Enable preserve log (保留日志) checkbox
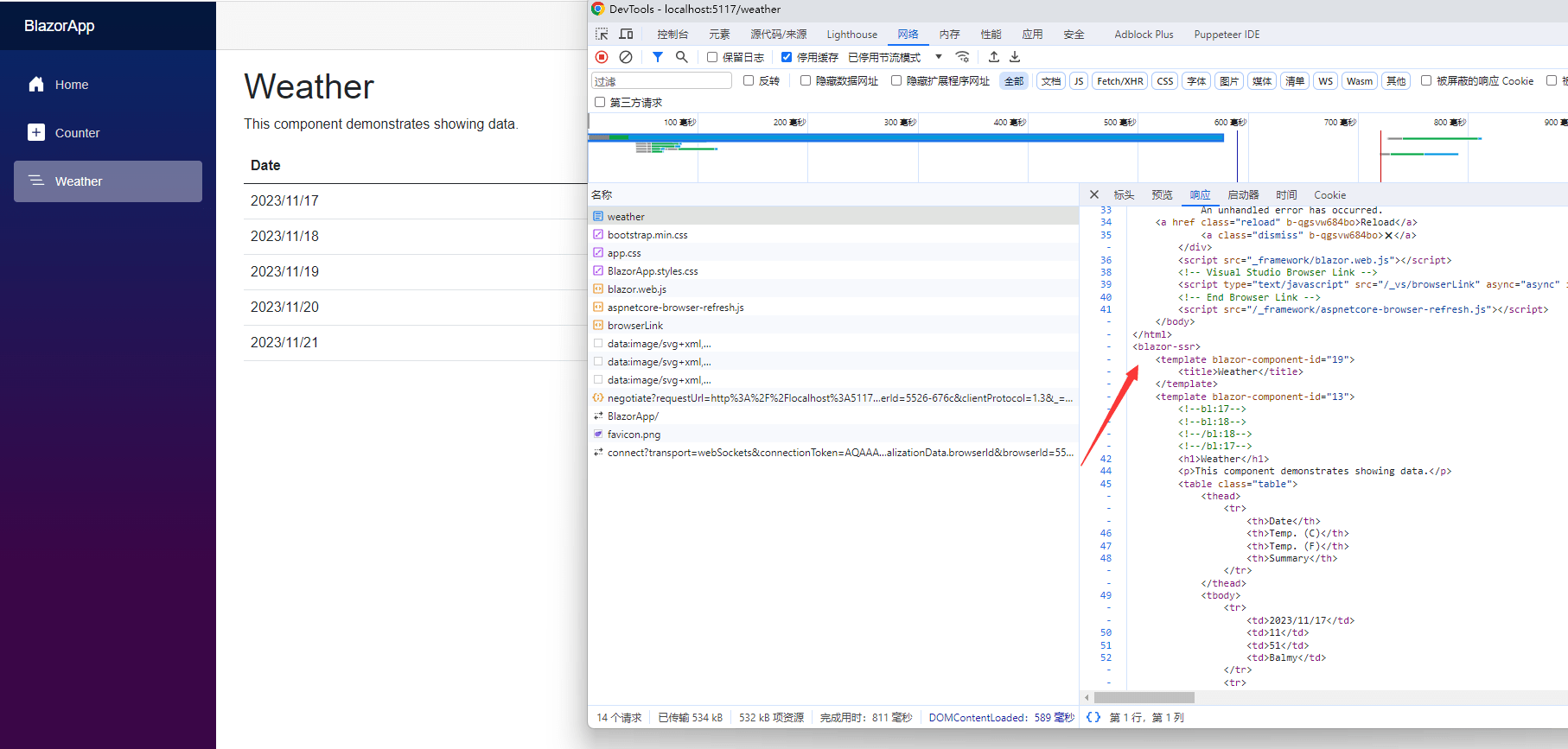 (712, 57)
